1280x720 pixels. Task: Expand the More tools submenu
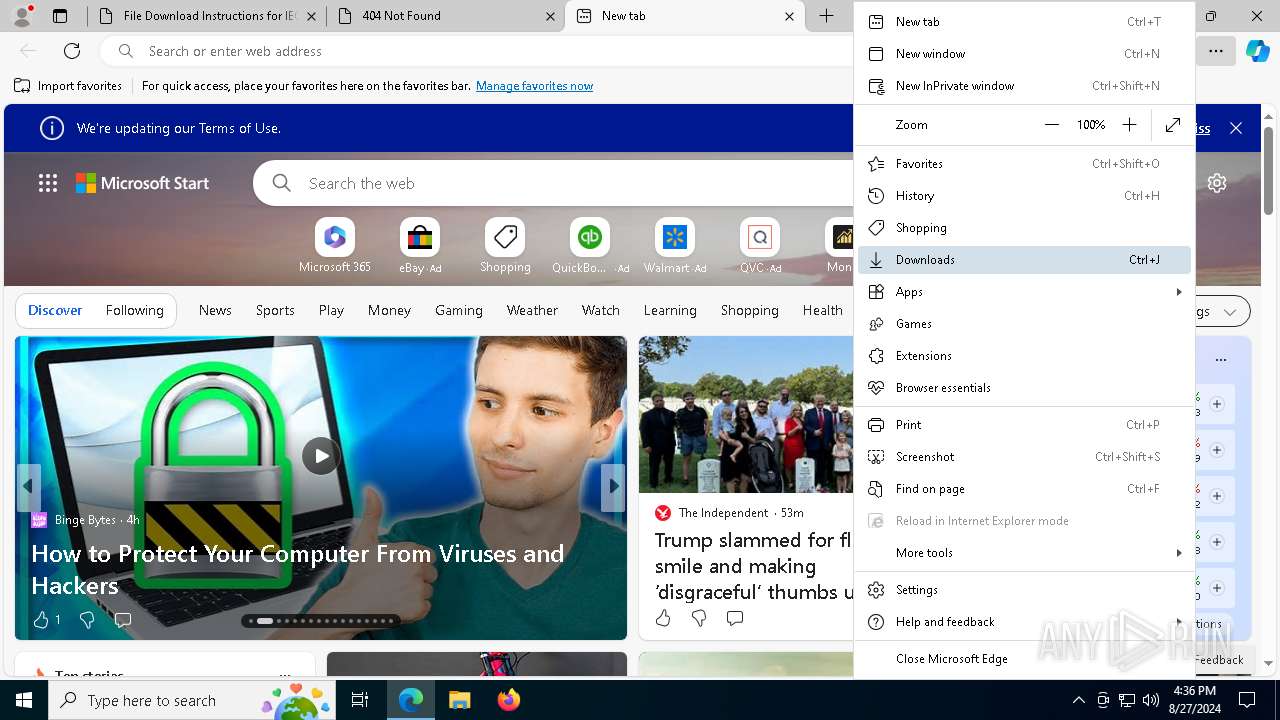pyautogui.click(x=1024, y=553)
